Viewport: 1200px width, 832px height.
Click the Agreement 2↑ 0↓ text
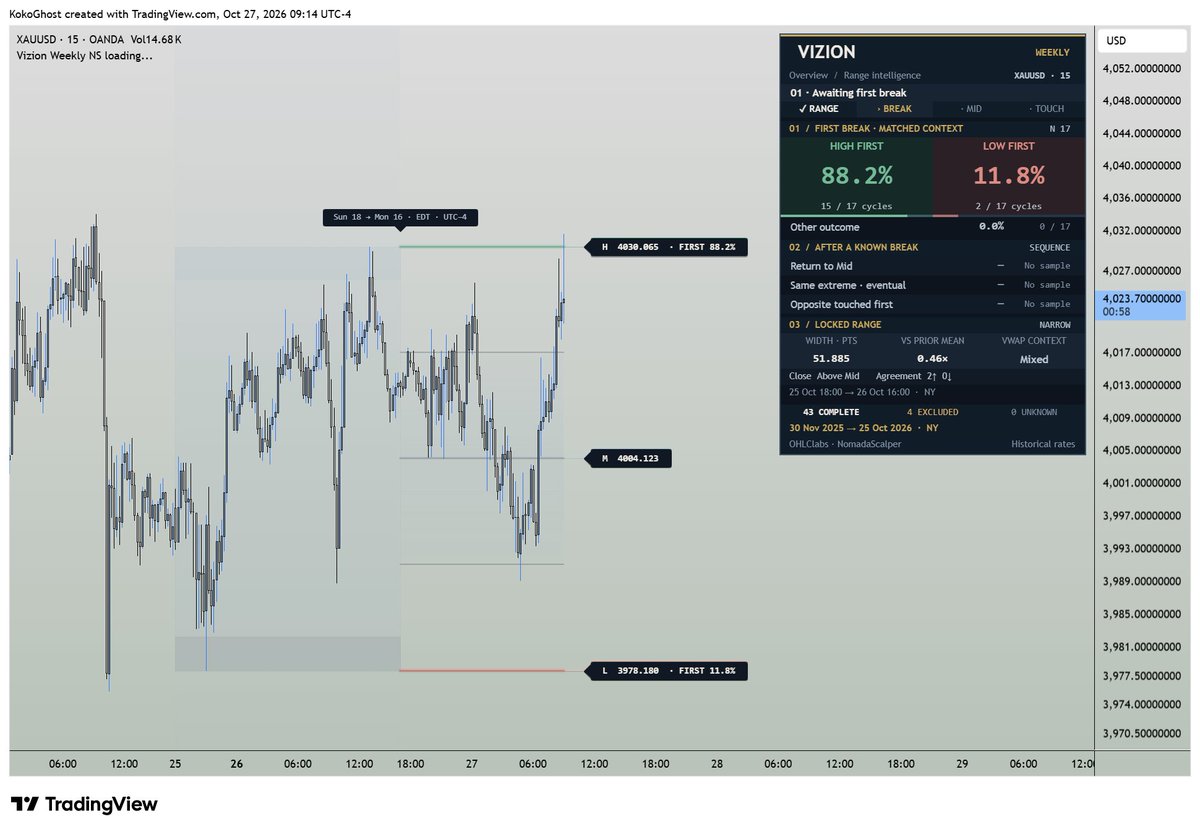pos(916,376)
